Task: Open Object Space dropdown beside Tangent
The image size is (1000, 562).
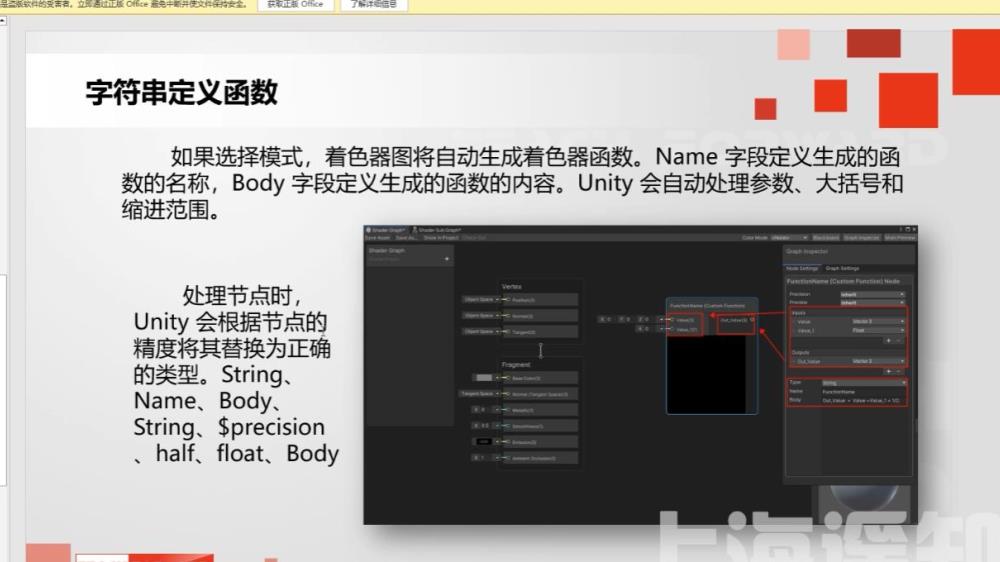Action: [x=481, y=331]
